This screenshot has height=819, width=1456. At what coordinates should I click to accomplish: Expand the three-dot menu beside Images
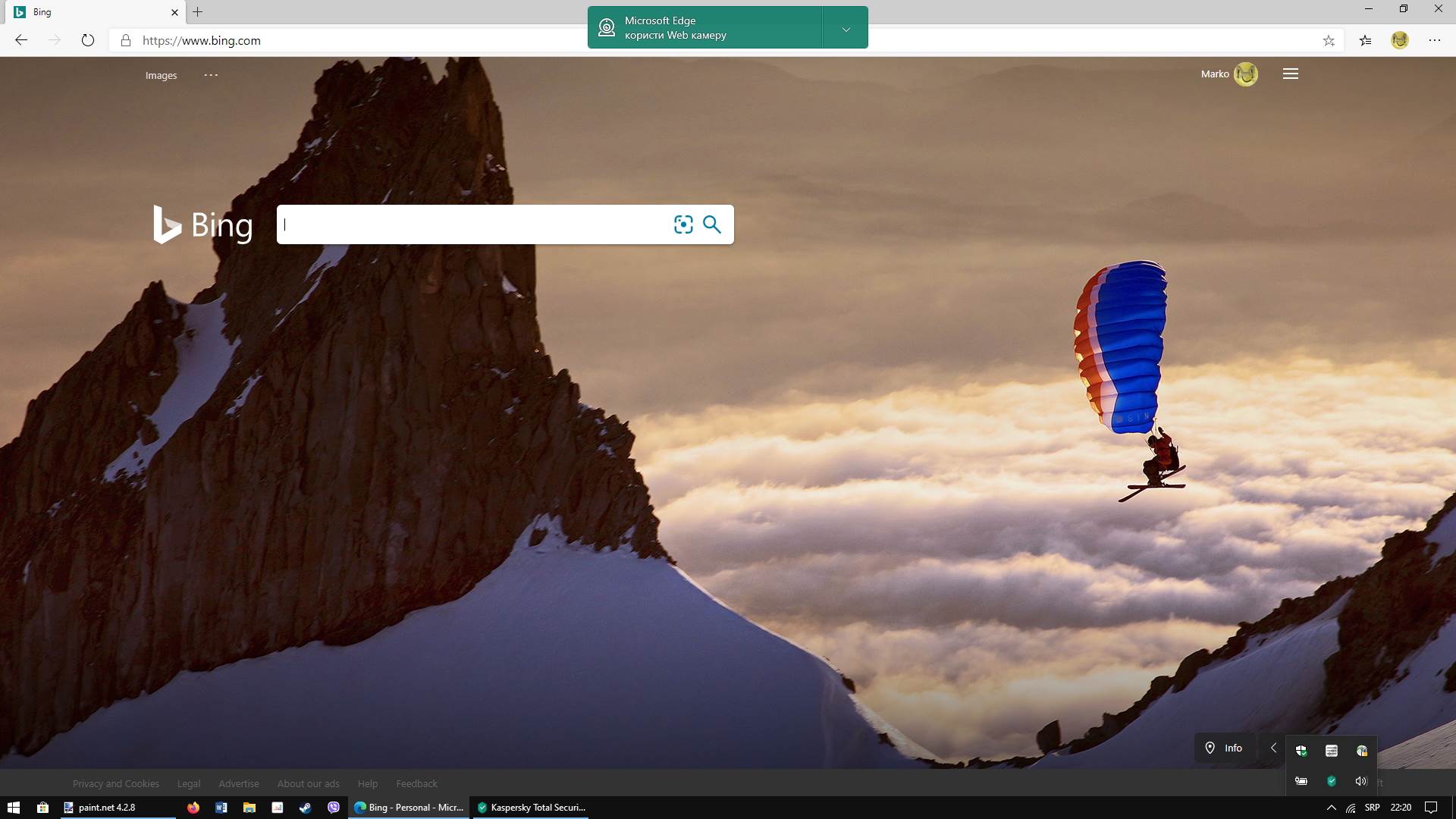click(211, 75)
